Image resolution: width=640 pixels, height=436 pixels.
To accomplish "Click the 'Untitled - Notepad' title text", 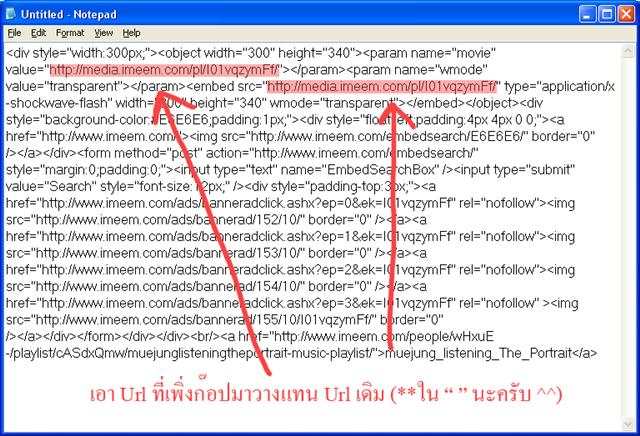I will [69, 14].
